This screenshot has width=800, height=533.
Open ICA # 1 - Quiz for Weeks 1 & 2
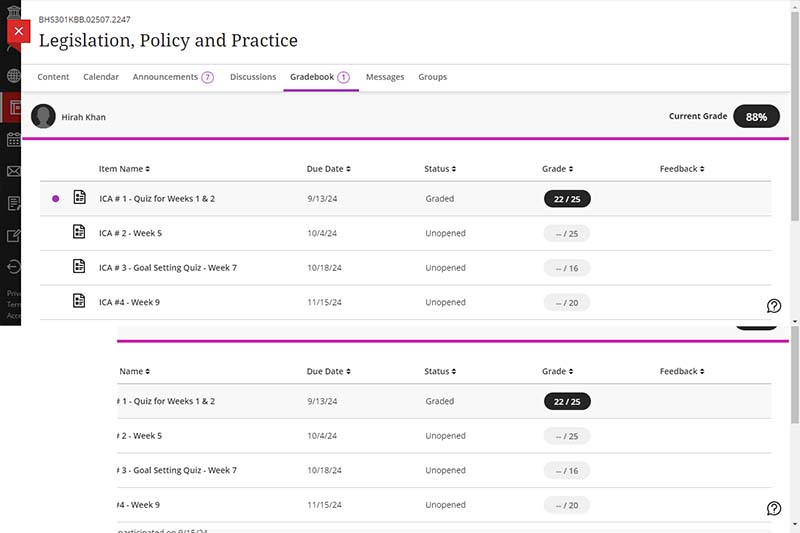[157, 198]
